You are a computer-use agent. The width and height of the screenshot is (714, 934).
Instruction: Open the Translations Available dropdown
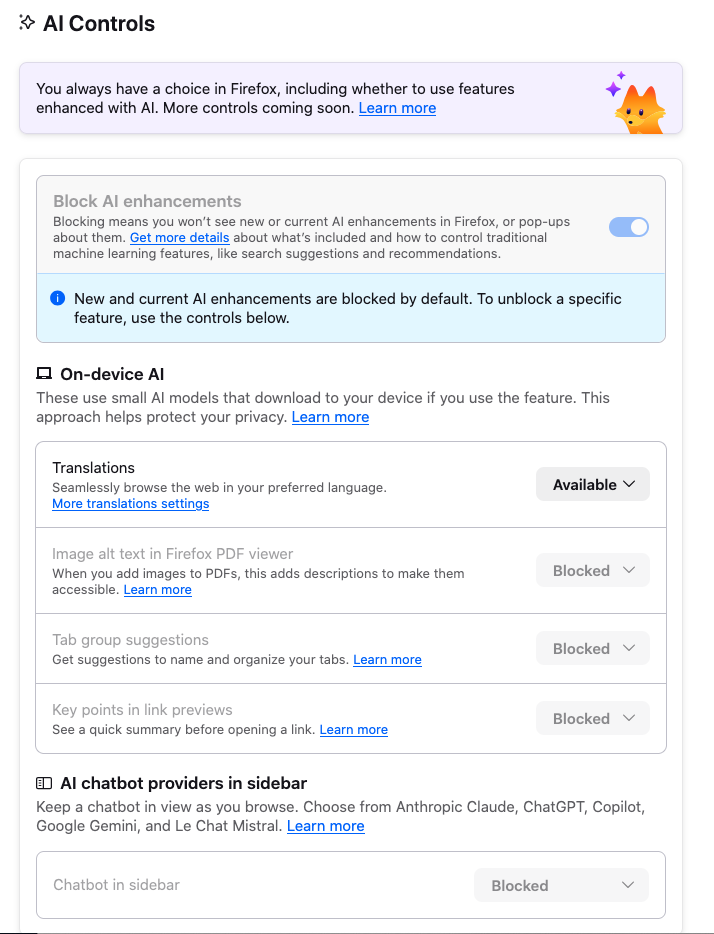tap(593, 485)
